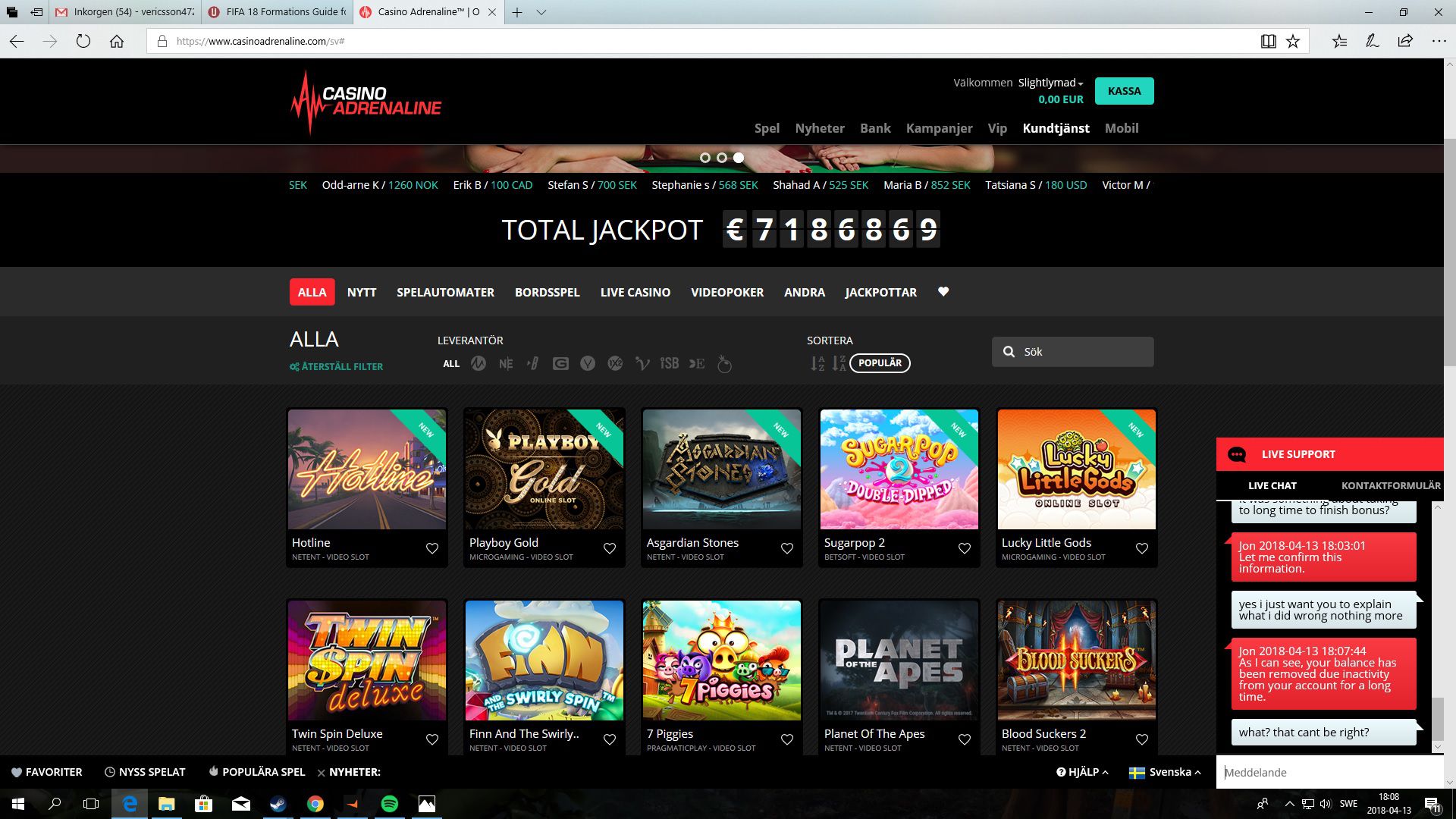The height and width of the screenshot is (819, 1456).
Task: Show hidden system tray icons
Action: pyautogui.click(x=1289, y=804)
